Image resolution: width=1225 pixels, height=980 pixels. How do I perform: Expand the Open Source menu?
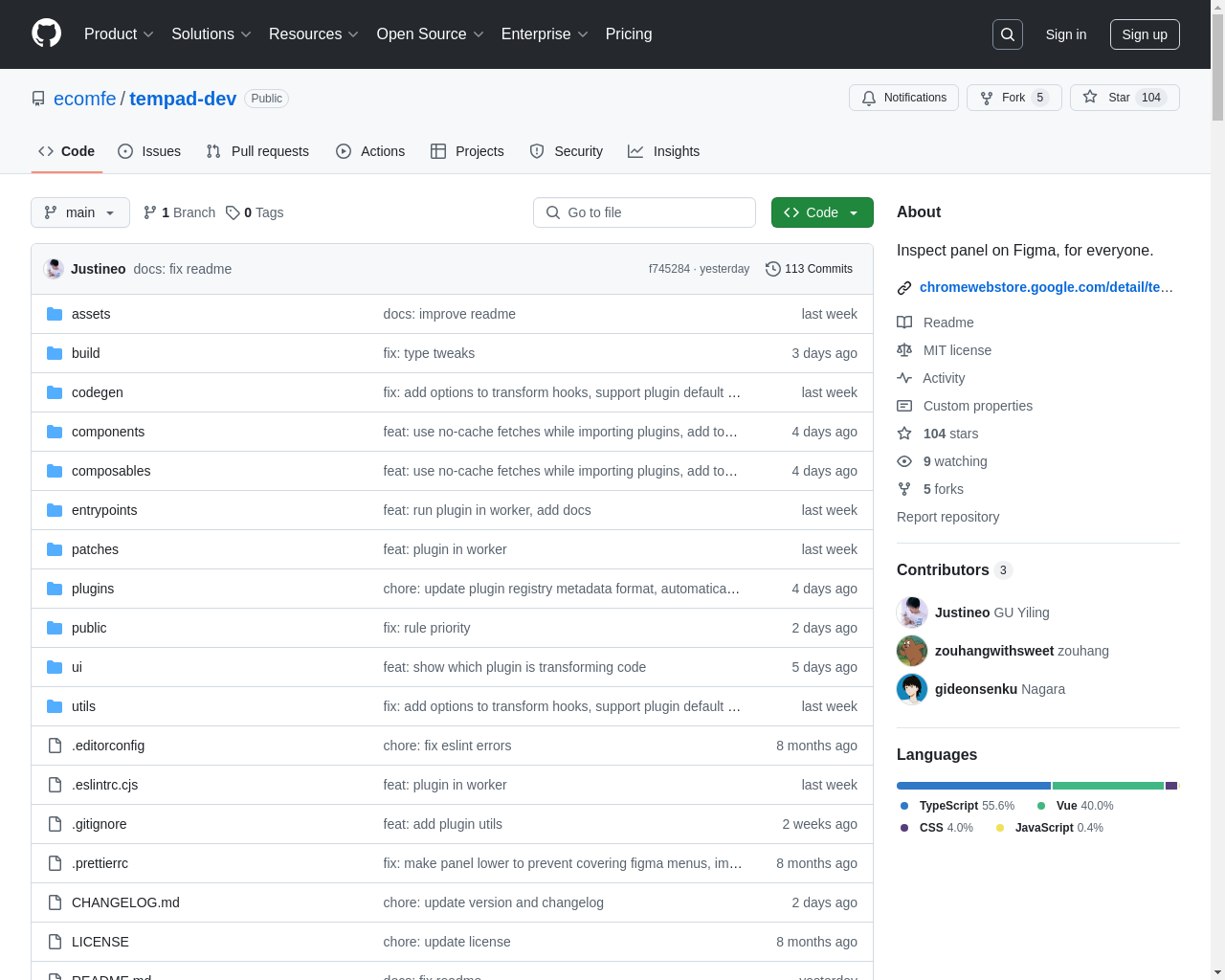[x=431, y=34]
